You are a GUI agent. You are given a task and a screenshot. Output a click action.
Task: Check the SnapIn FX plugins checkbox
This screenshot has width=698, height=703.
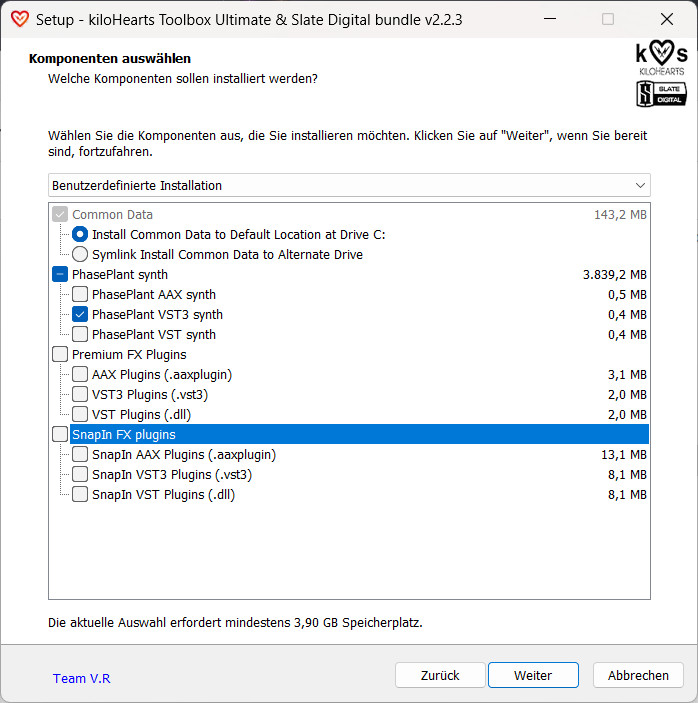pyautogui.click(x=60, y=434)
